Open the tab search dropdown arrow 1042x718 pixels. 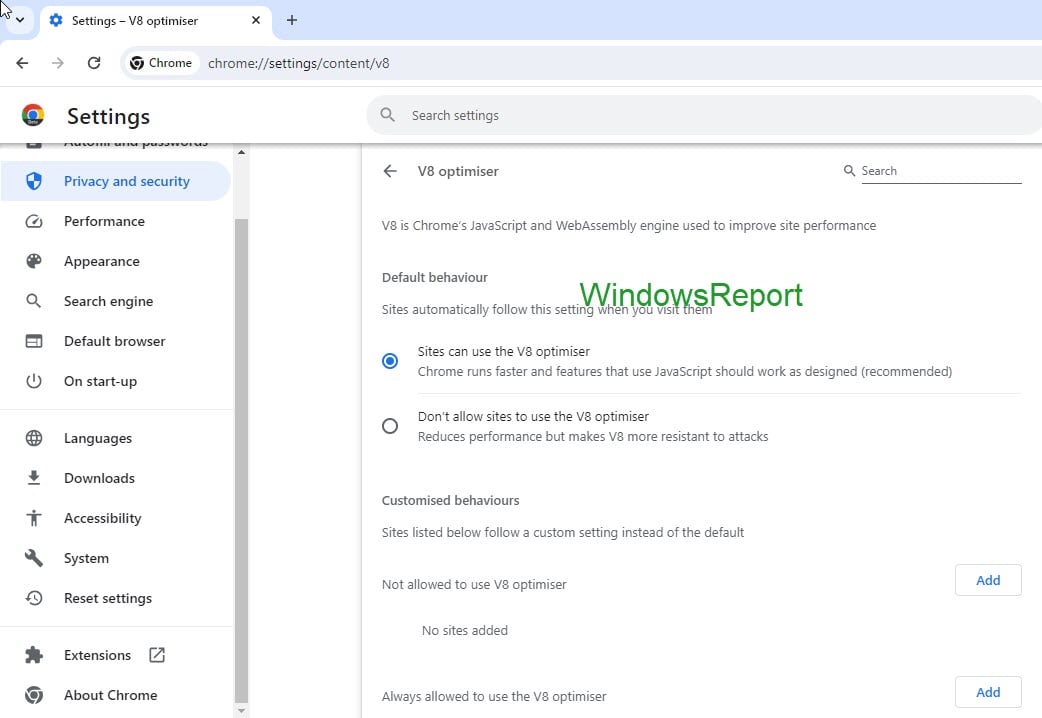click(x=20, y=20)
